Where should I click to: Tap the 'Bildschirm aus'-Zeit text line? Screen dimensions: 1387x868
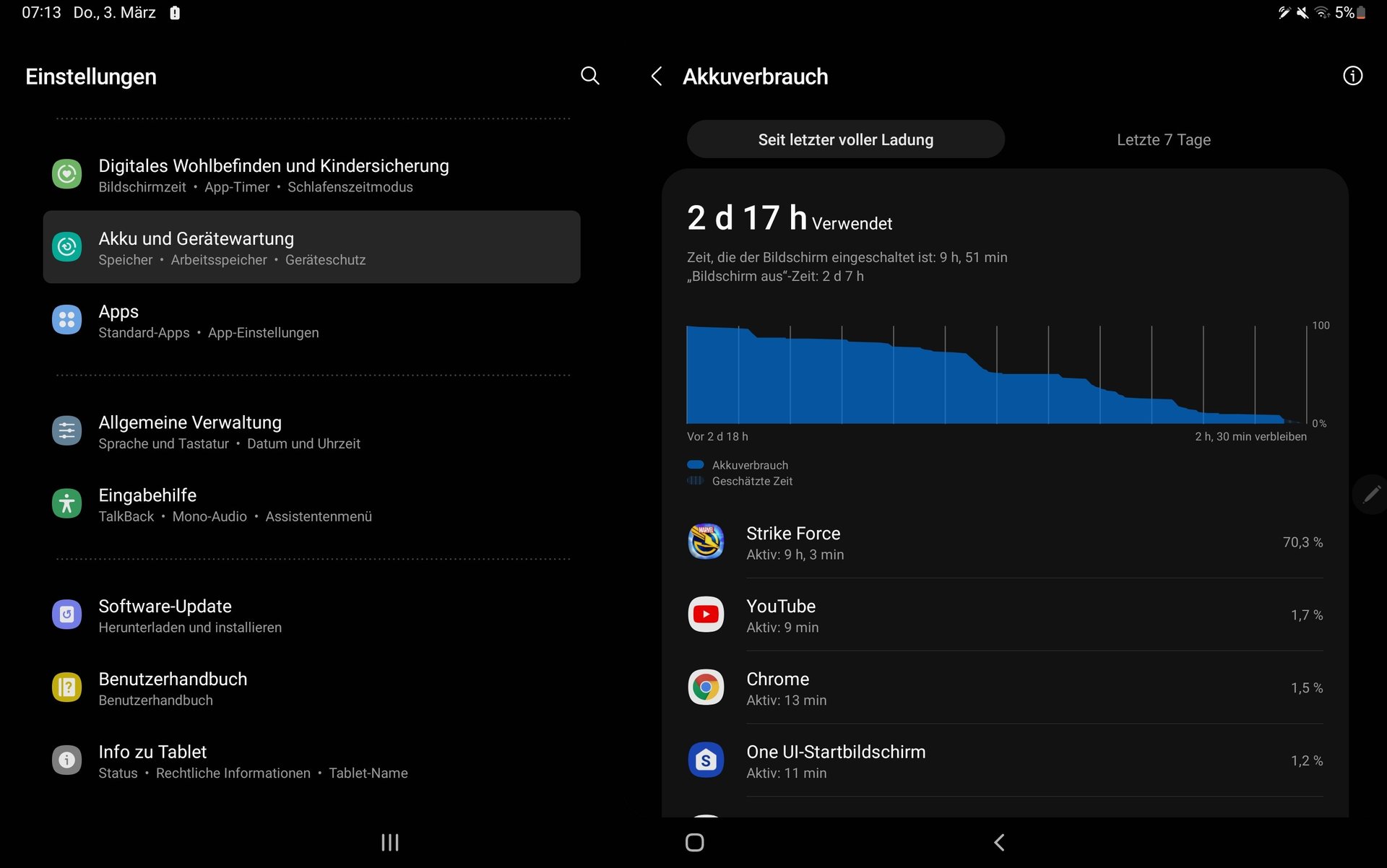[x=775, y=276]
